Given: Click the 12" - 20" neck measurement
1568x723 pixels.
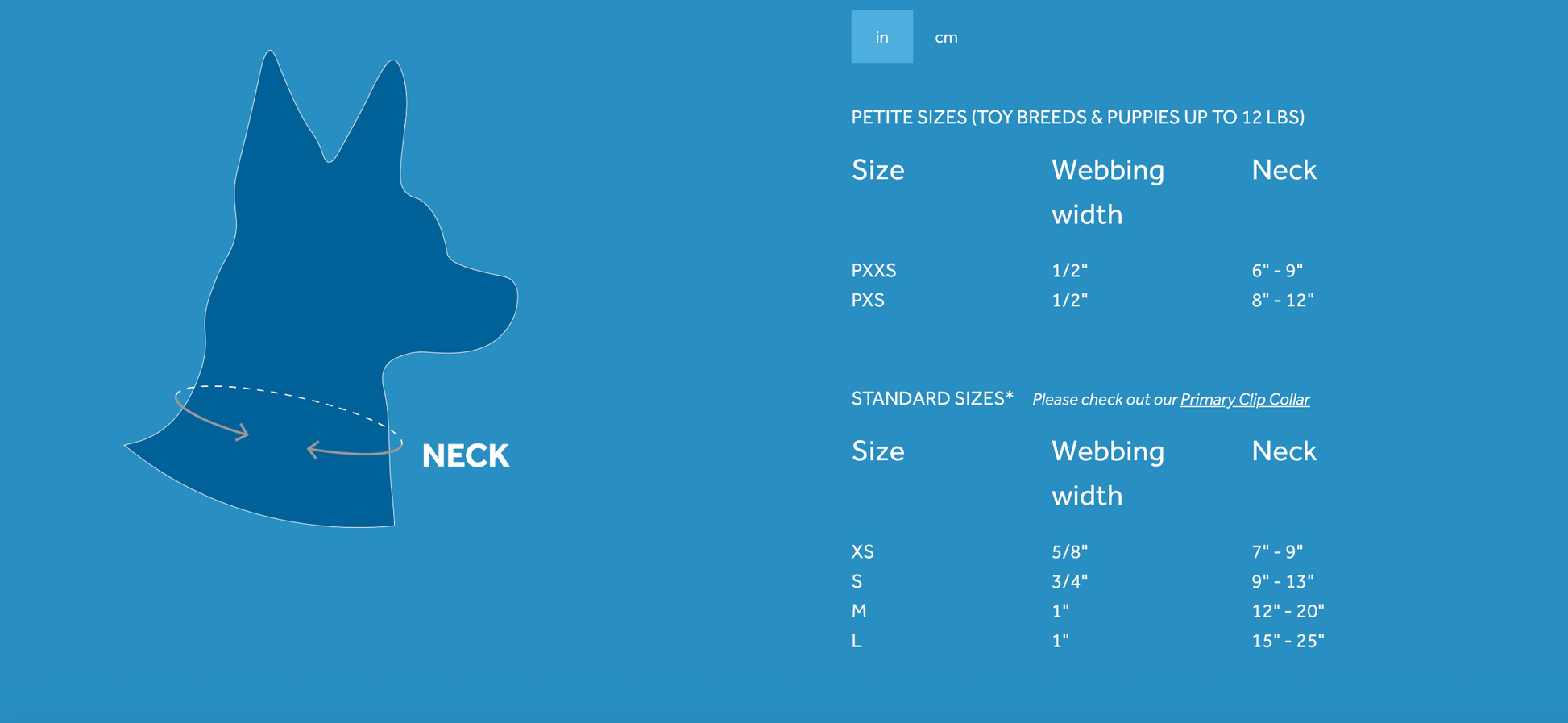Looking at the screenshot, I should click(x=1288, y=612).
